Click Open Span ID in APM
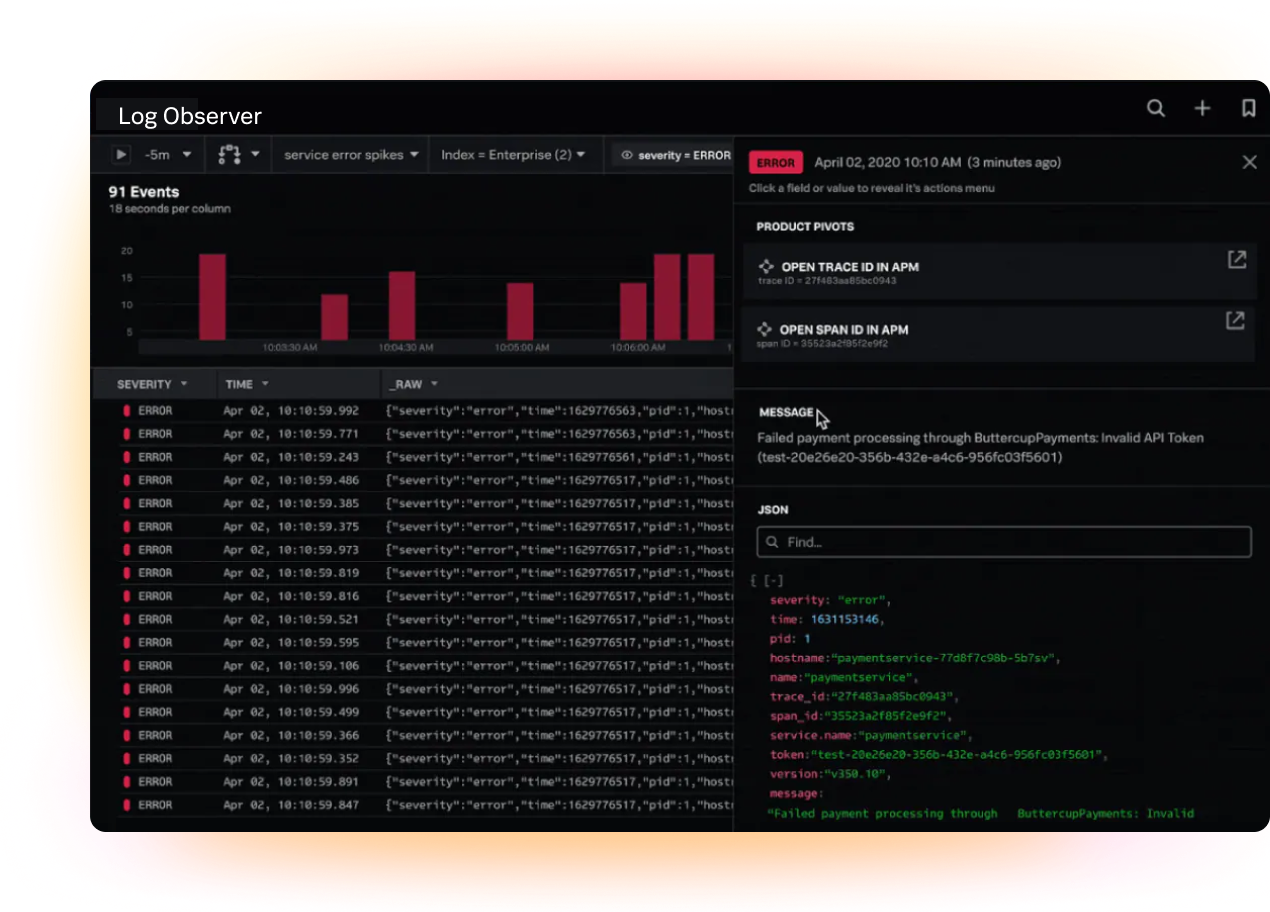This screenshot has height=912, width=1270. [x=844, y=329]
